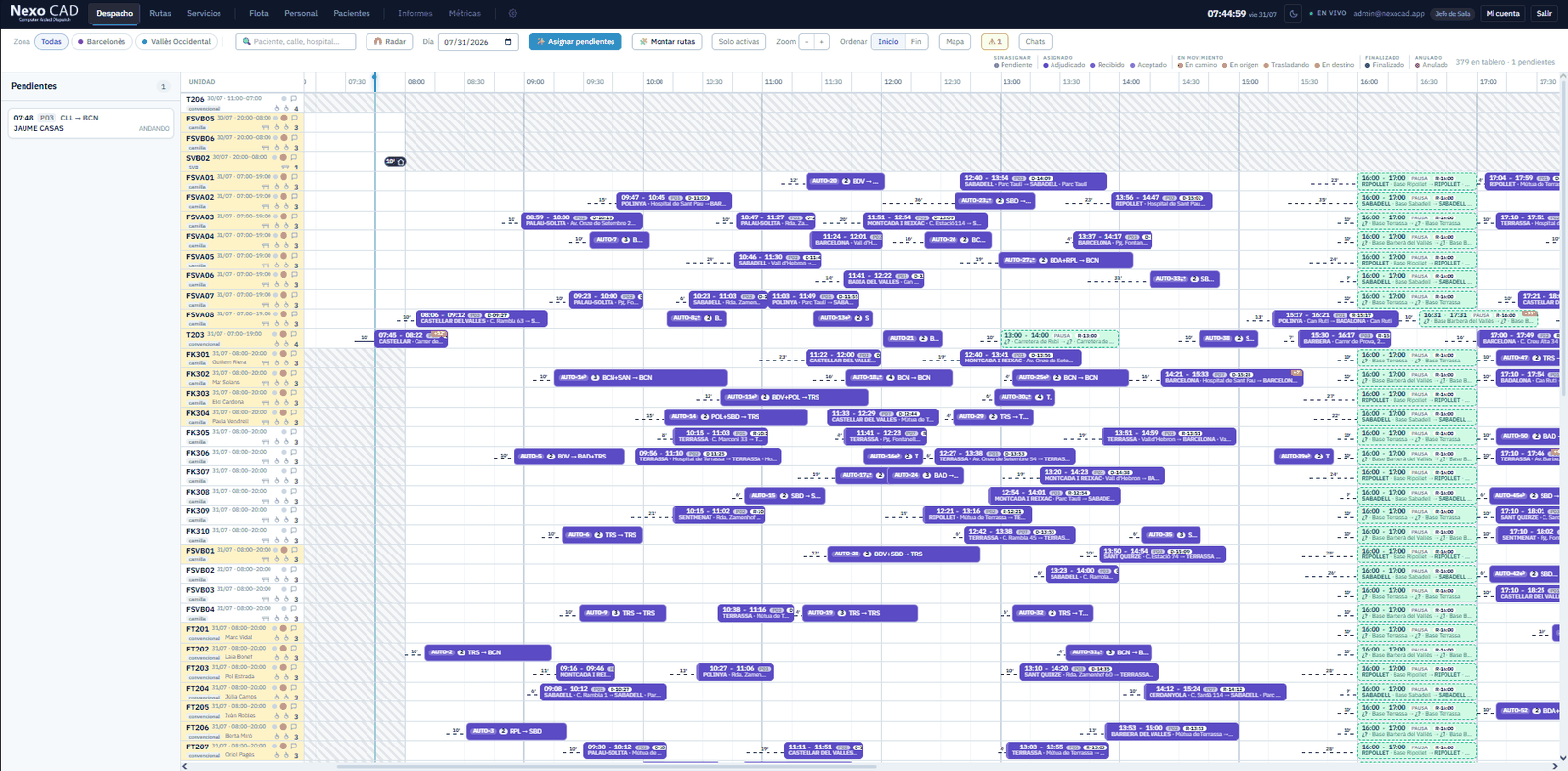1568x771 pixels.
Task: Click the 12:00 time marker in the timeline header
Action: pyautogui.click(x=893, y=82)
